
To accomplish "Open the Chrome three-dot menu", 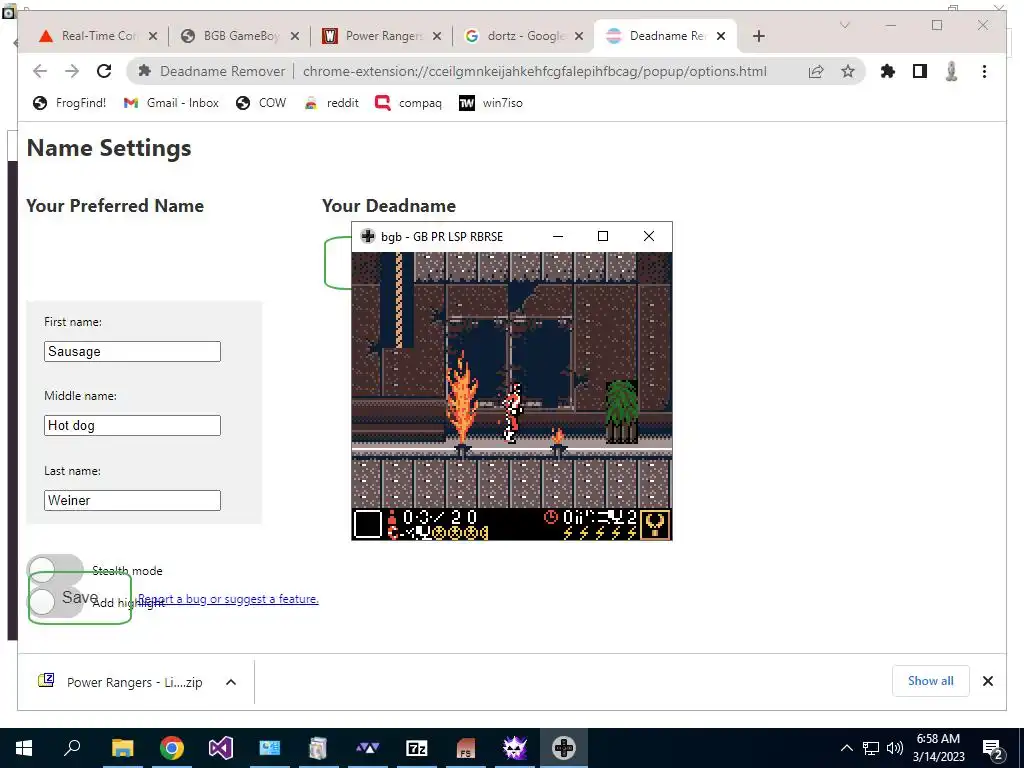I will 984,71.
